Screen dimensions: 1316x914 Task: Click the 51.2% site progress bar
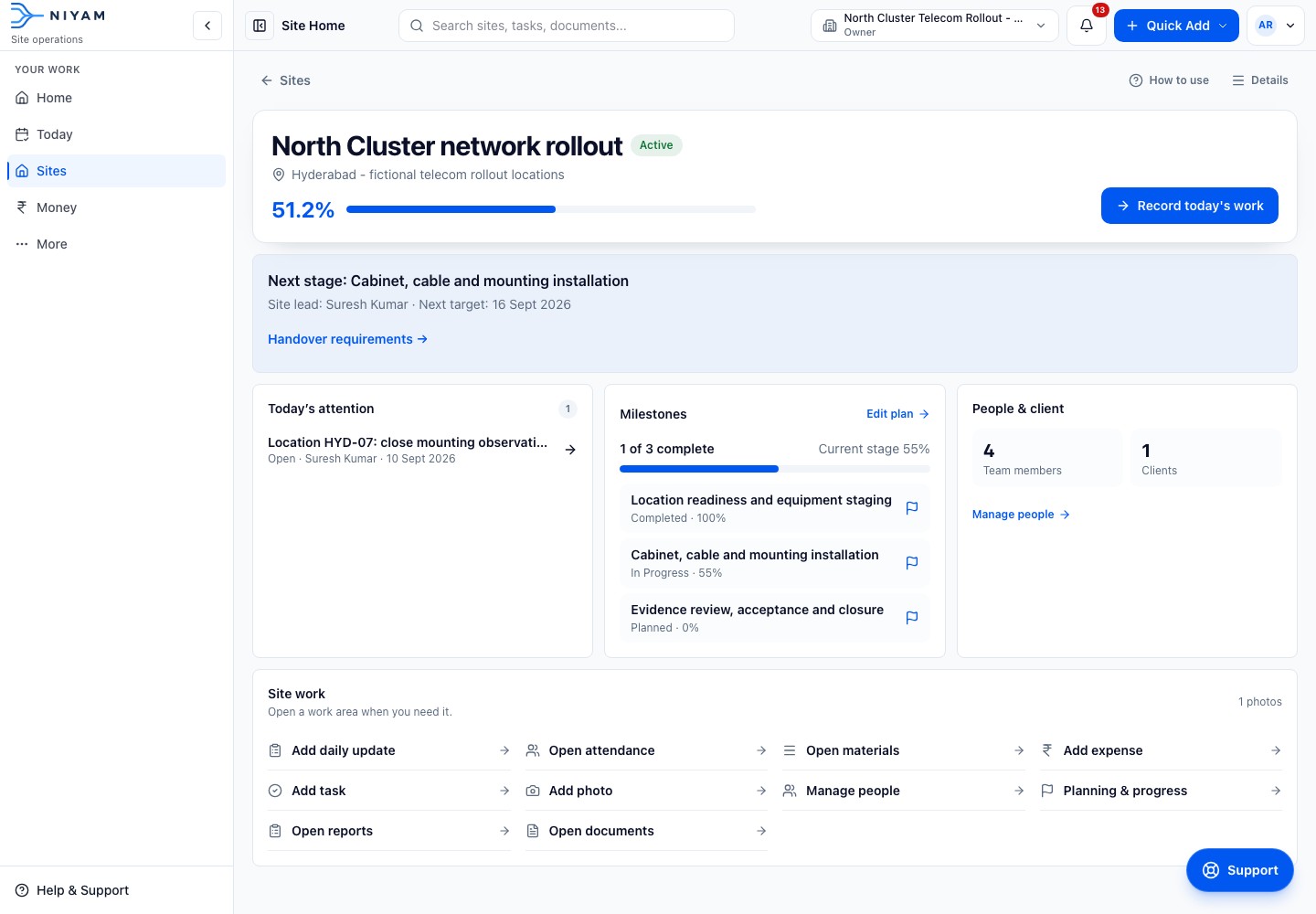551,209
